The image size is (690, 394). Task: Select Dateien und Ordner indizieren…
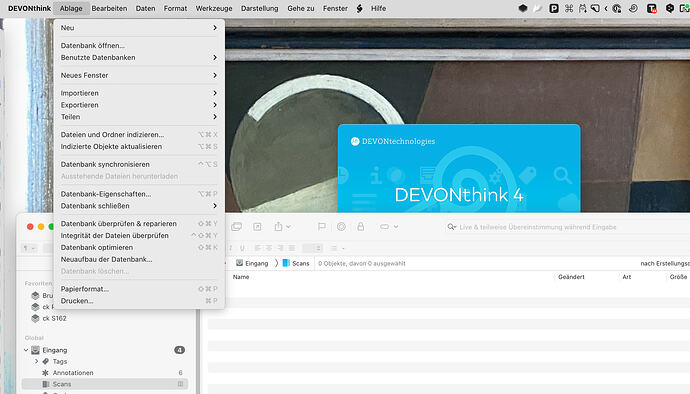(139, 134)
